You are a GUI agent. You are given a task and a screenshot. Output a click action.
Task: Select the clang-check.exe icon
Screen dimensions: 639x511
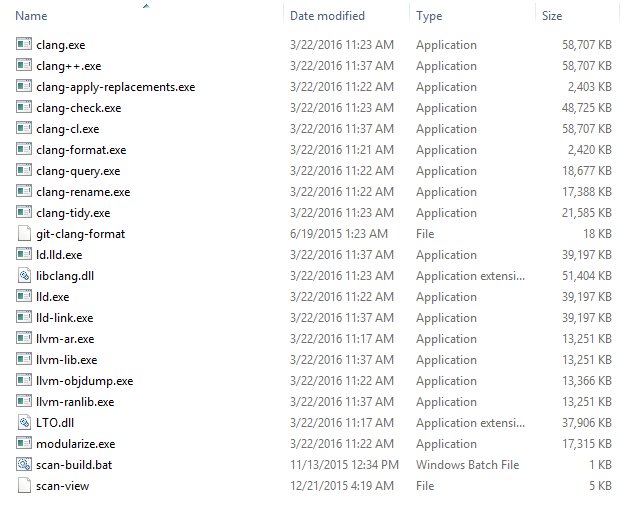click(x=24, y=107)
